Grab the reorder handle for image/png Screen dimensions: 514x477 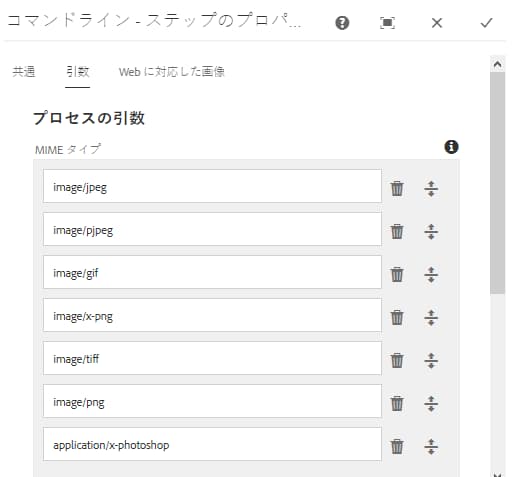point(431,404)
